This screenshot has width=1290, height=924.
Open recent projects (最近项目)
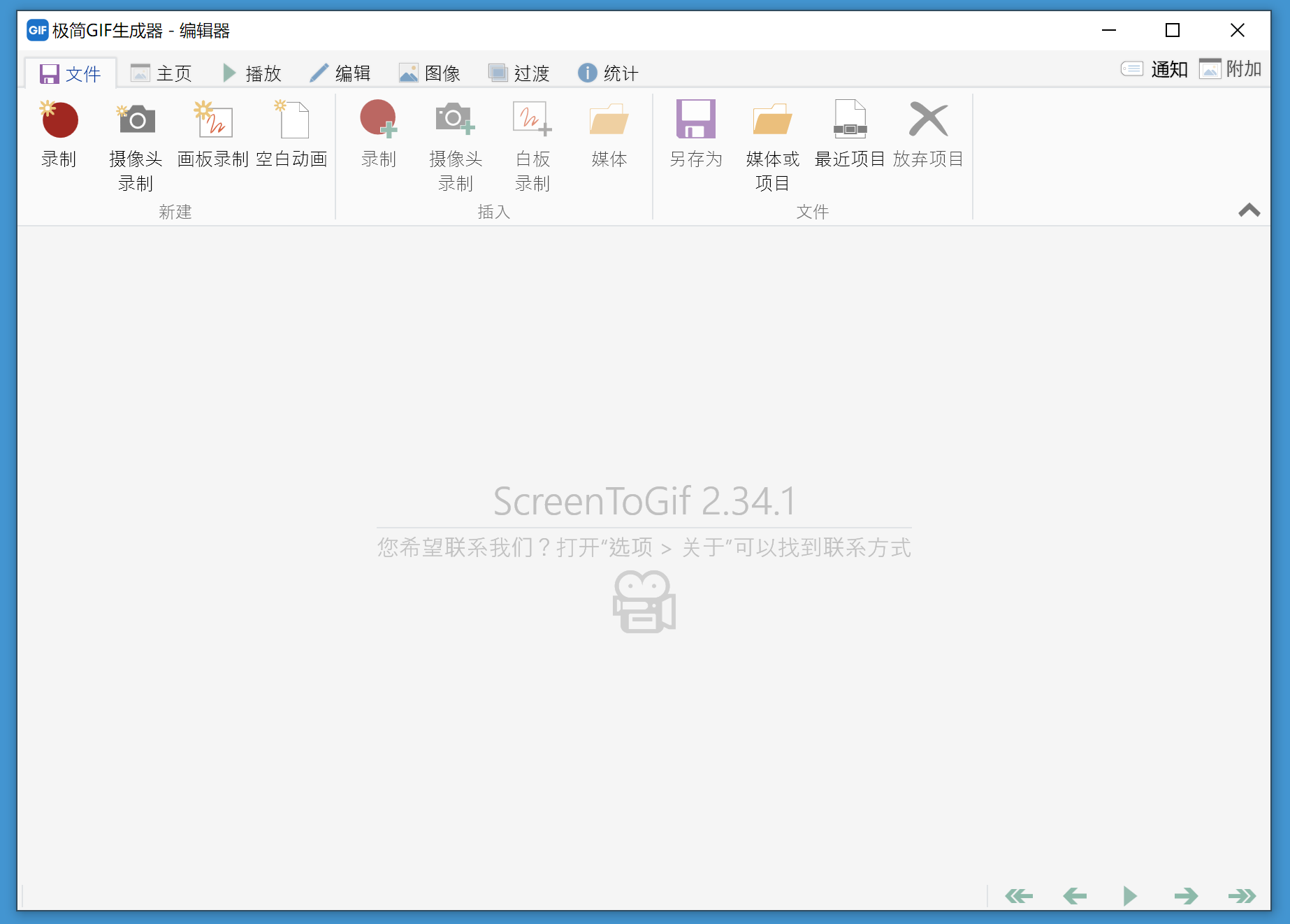point(850,136)
